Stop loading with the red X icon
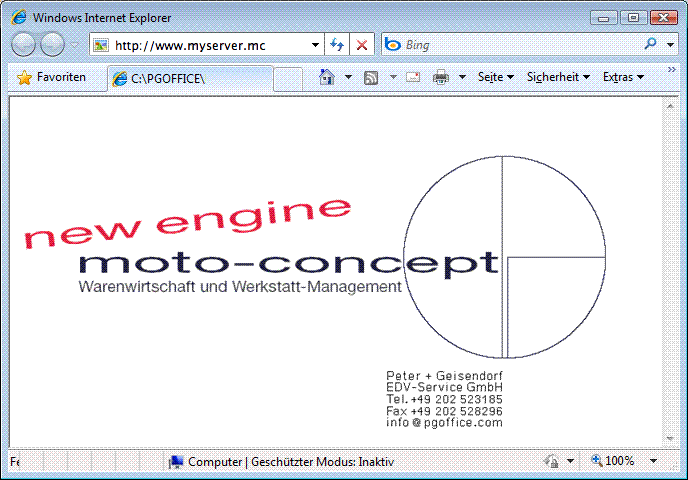688x480 pixels. [x=362, y=45]
